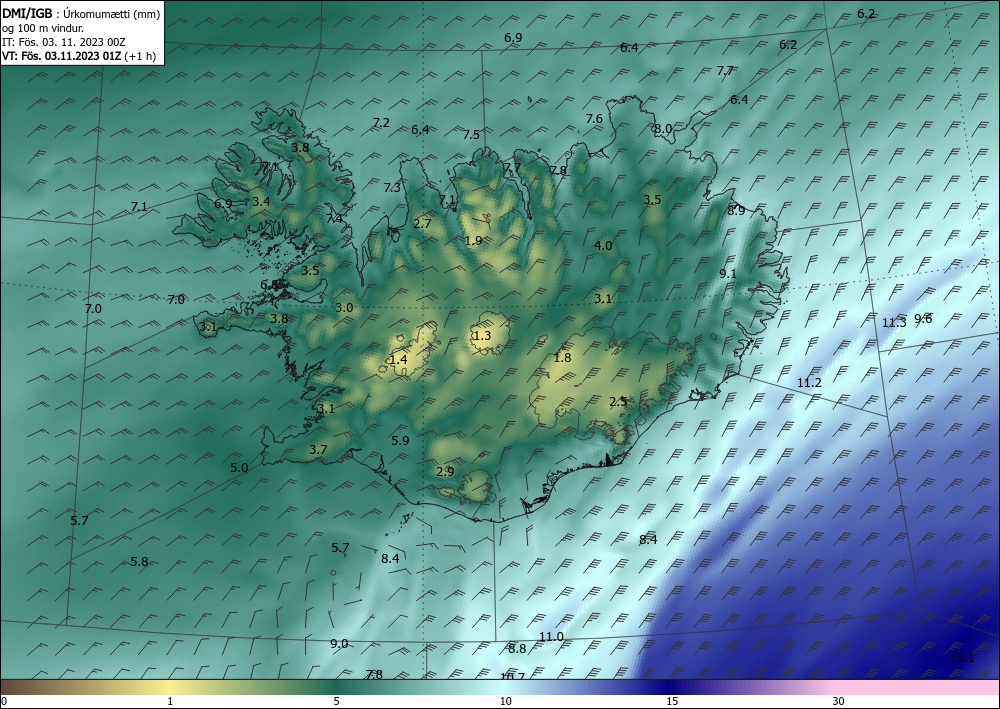
Task: Click the 5.8 value on the map
Action: click(x=140, y=562)
